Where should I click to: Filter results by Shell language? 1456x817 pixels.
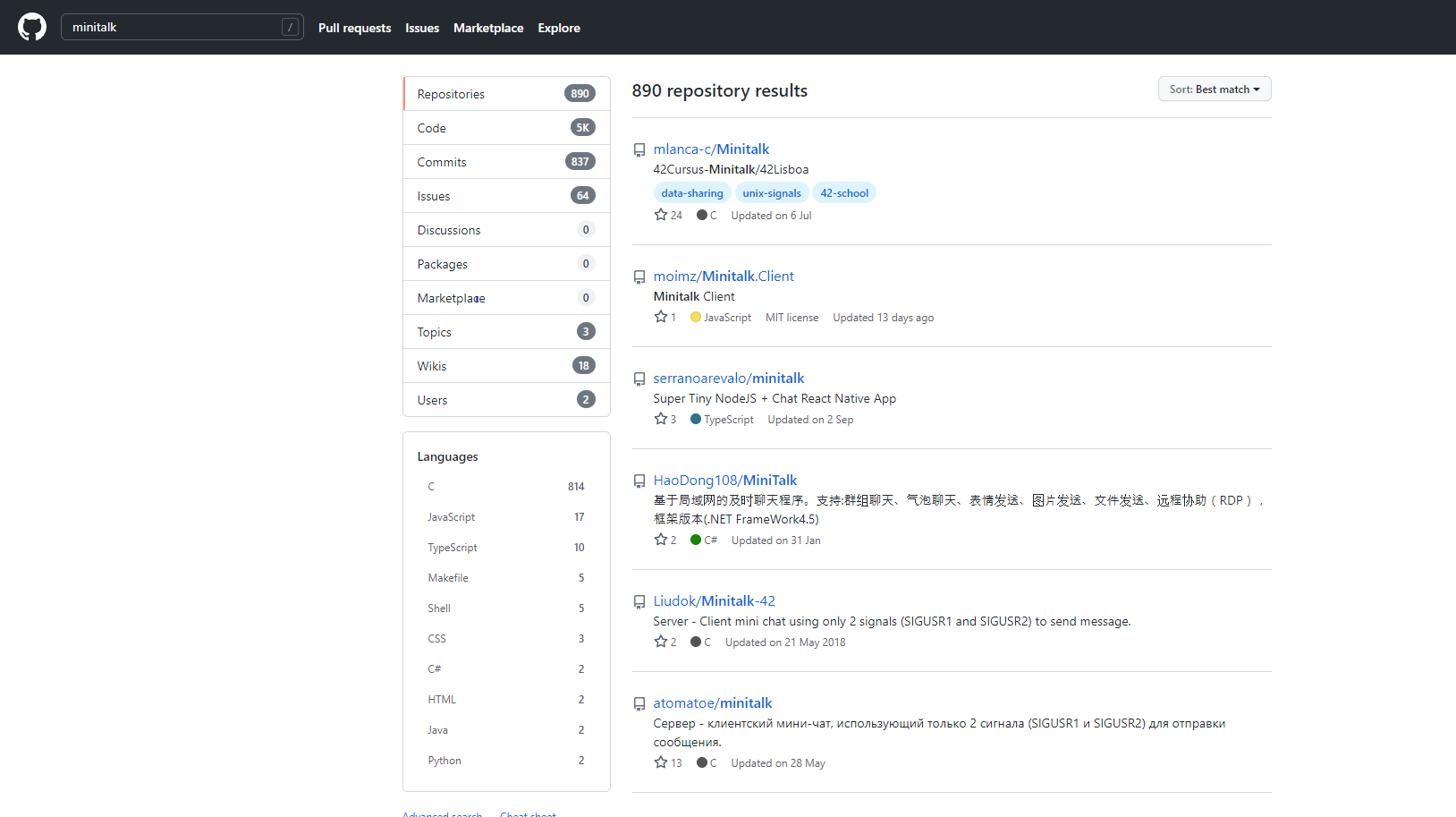pyautogui.click(x=506, y=608)
